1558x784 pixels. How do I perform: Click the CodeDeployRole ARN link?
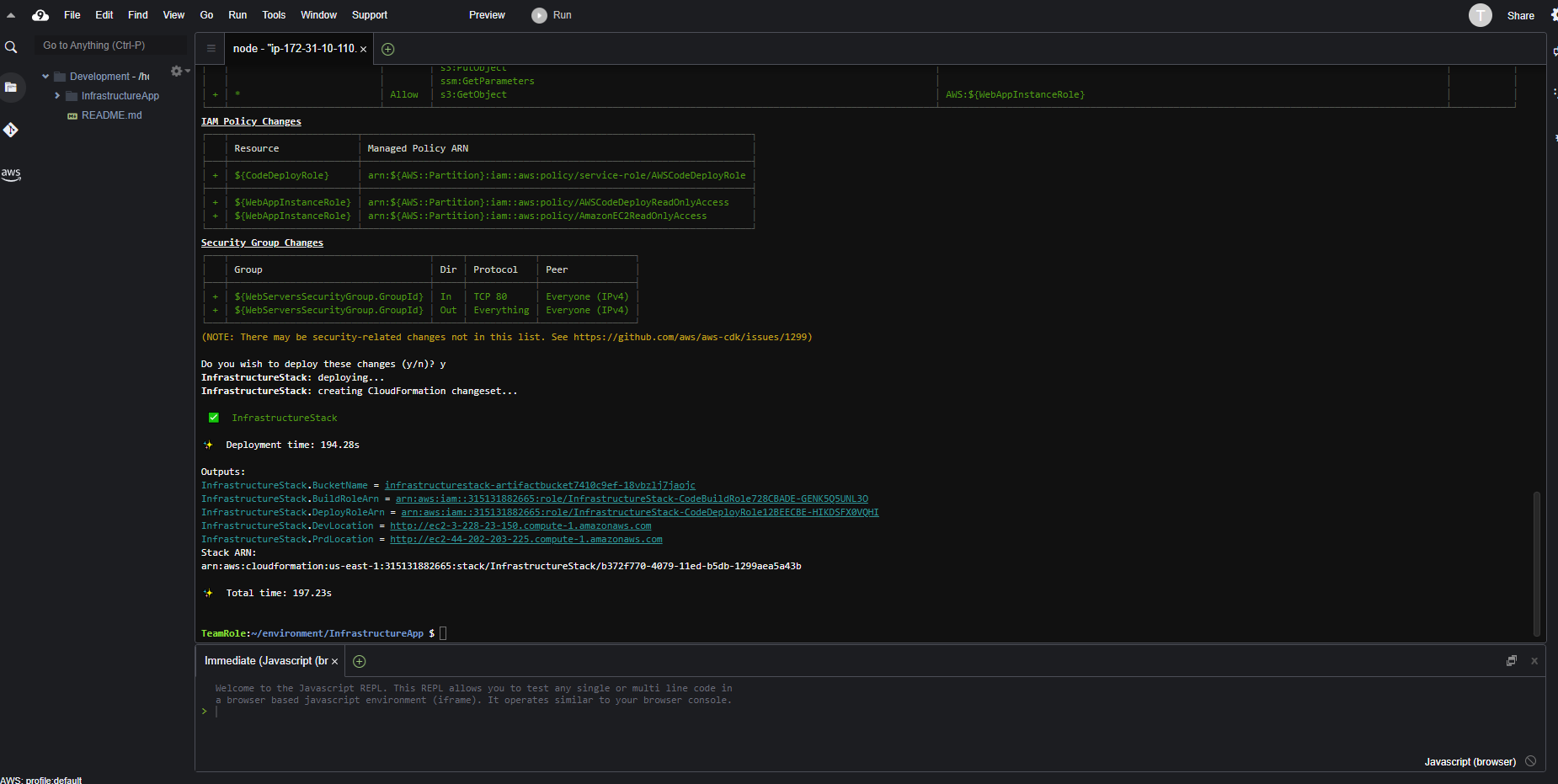[640, 512]
